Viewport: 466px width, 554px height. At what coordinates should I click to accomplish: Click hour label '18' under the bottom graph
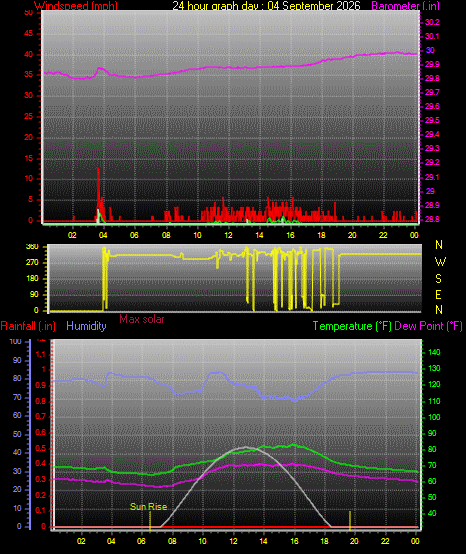324,541
